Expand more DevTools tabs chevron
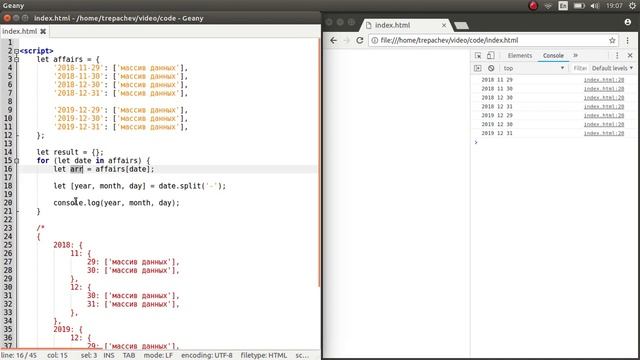The width and height of the screenshot is (640, 360). coord(576,56)
